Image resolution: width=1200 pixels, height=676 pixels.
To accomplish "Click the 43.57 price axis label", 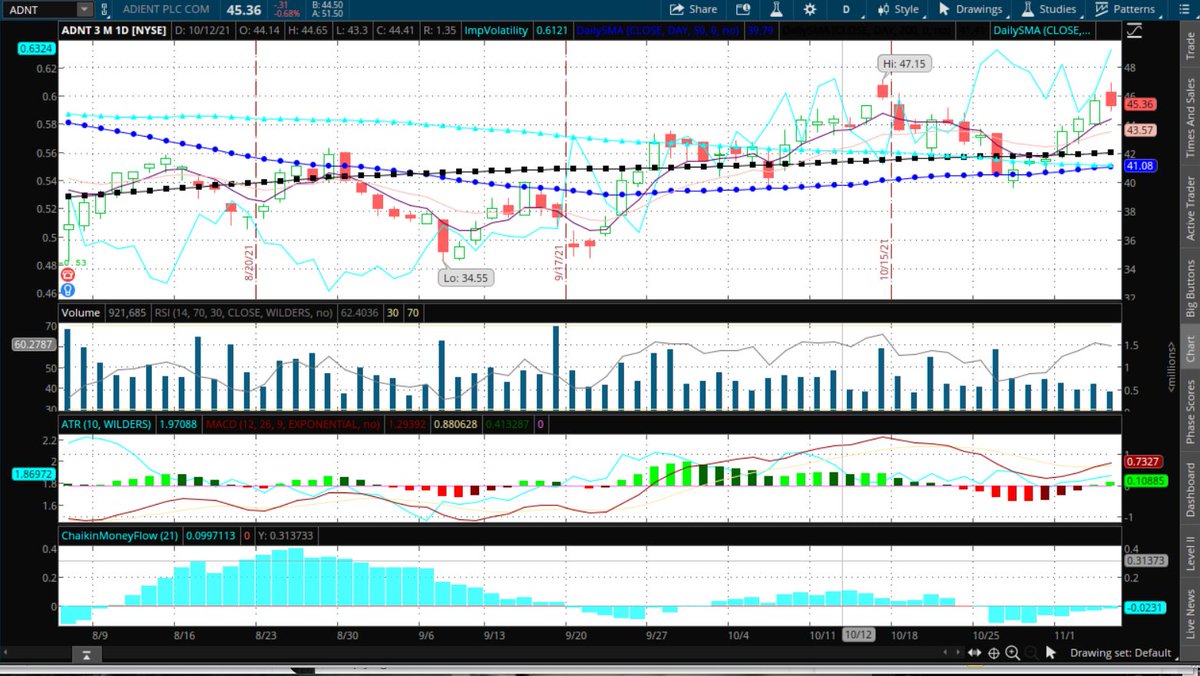I will [x=1140, y=130].
